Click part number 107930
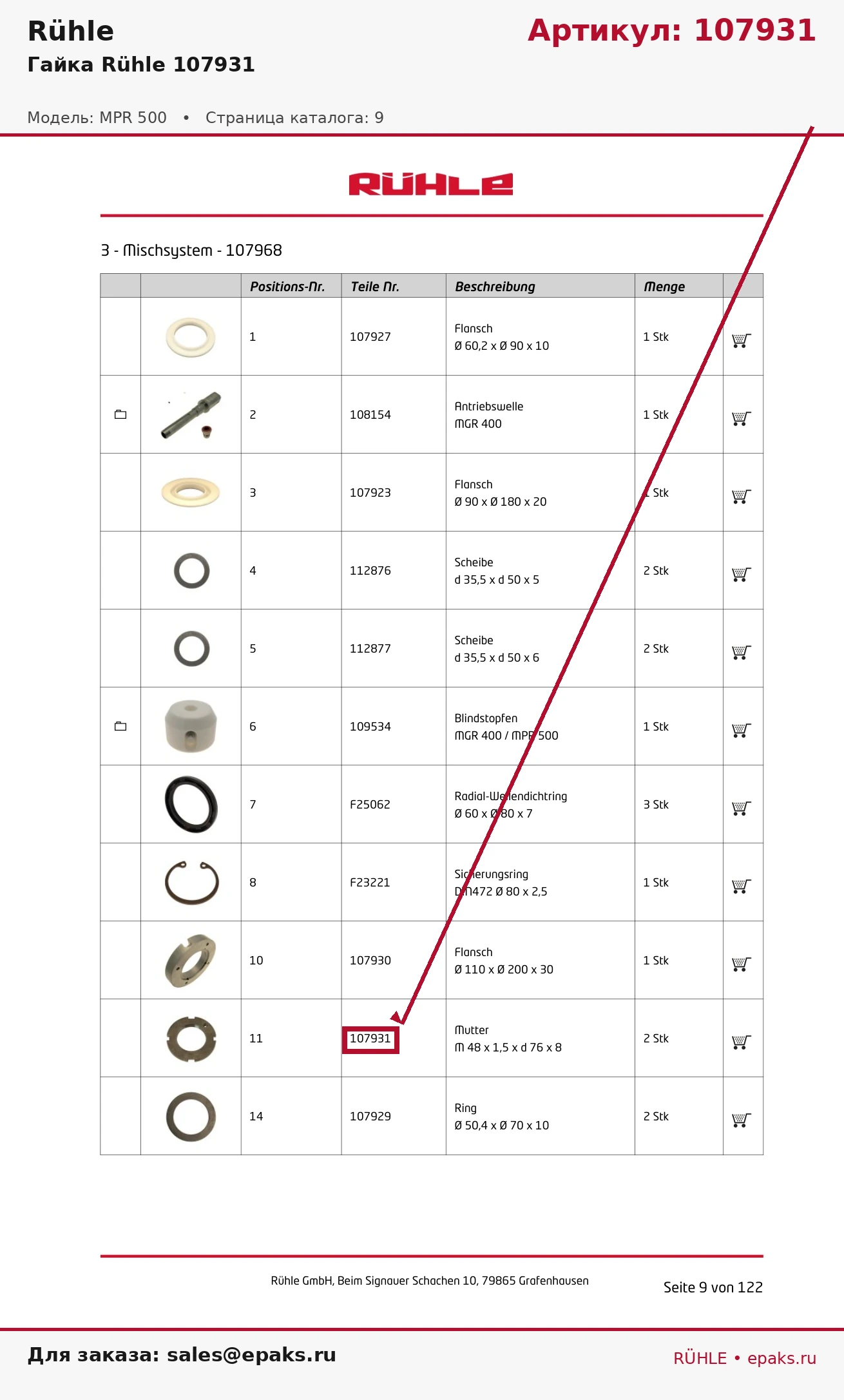844x1400 pixels. pyautogui.click(x=370, y=961)
